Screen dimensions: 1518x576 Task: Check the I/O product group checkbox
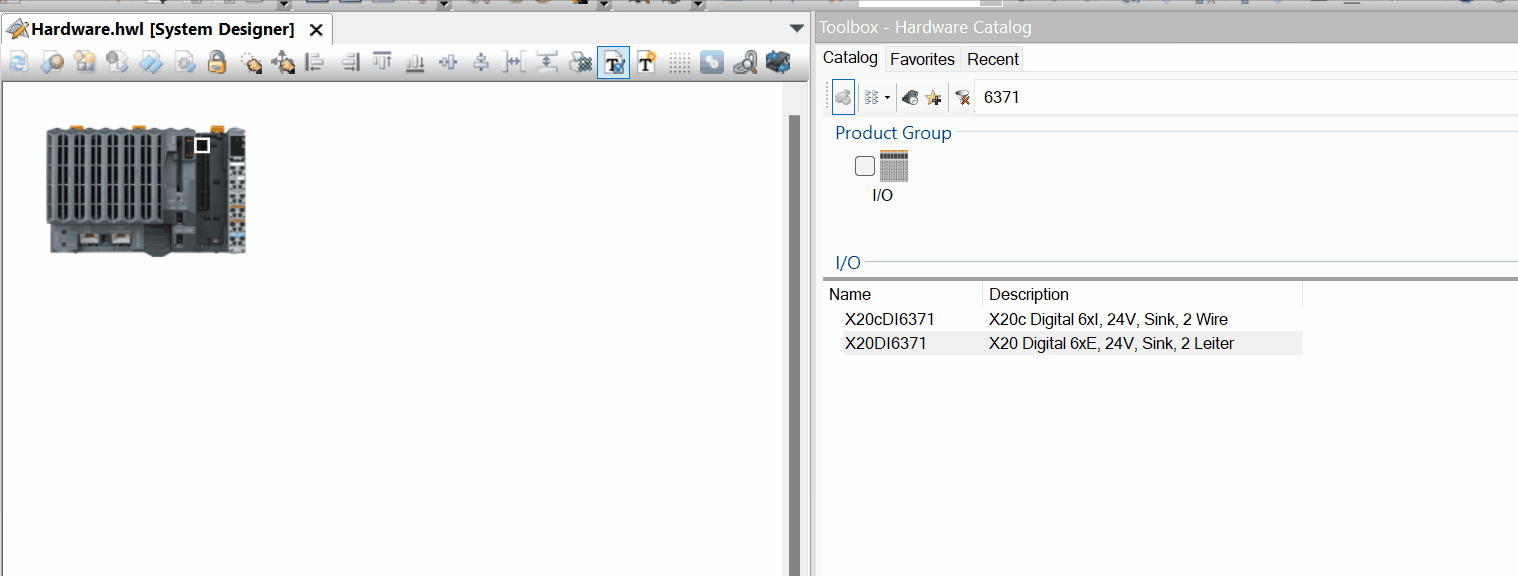(865, 166)
